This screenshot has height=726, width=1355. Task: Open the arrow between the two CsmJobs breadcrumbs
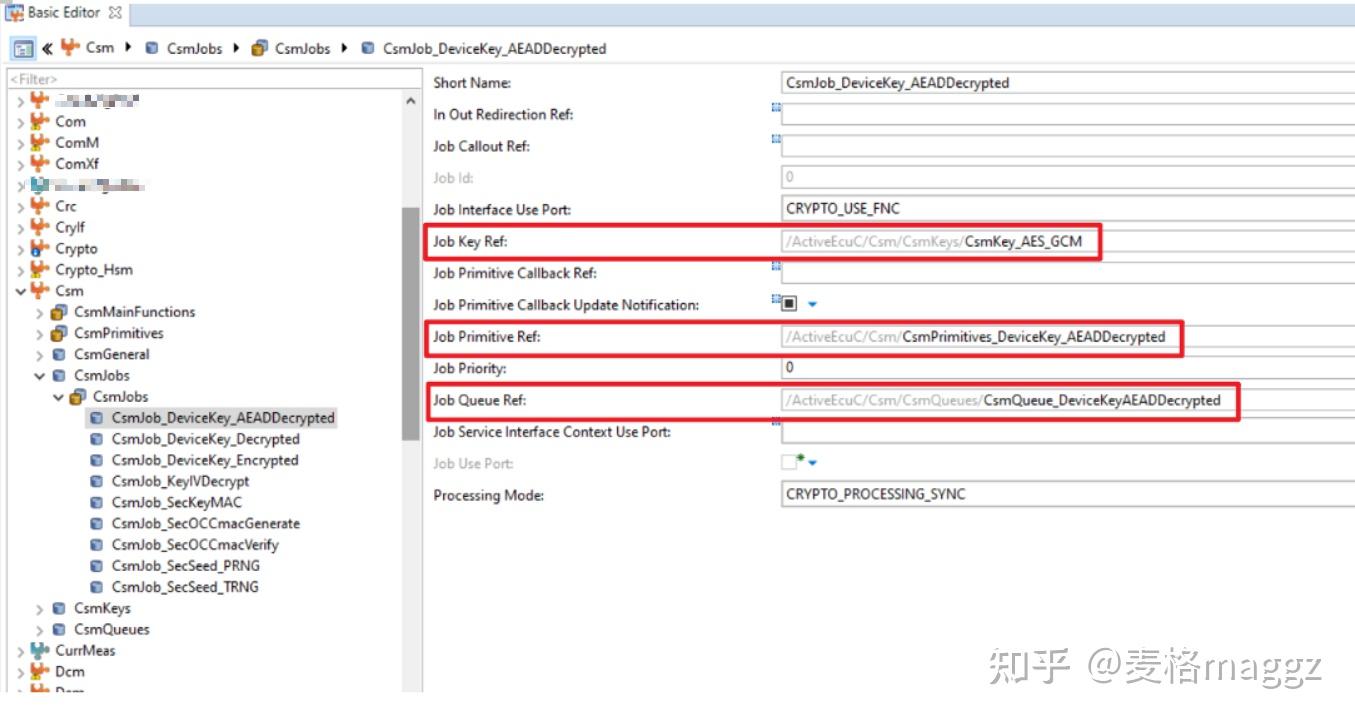(236, 48)
